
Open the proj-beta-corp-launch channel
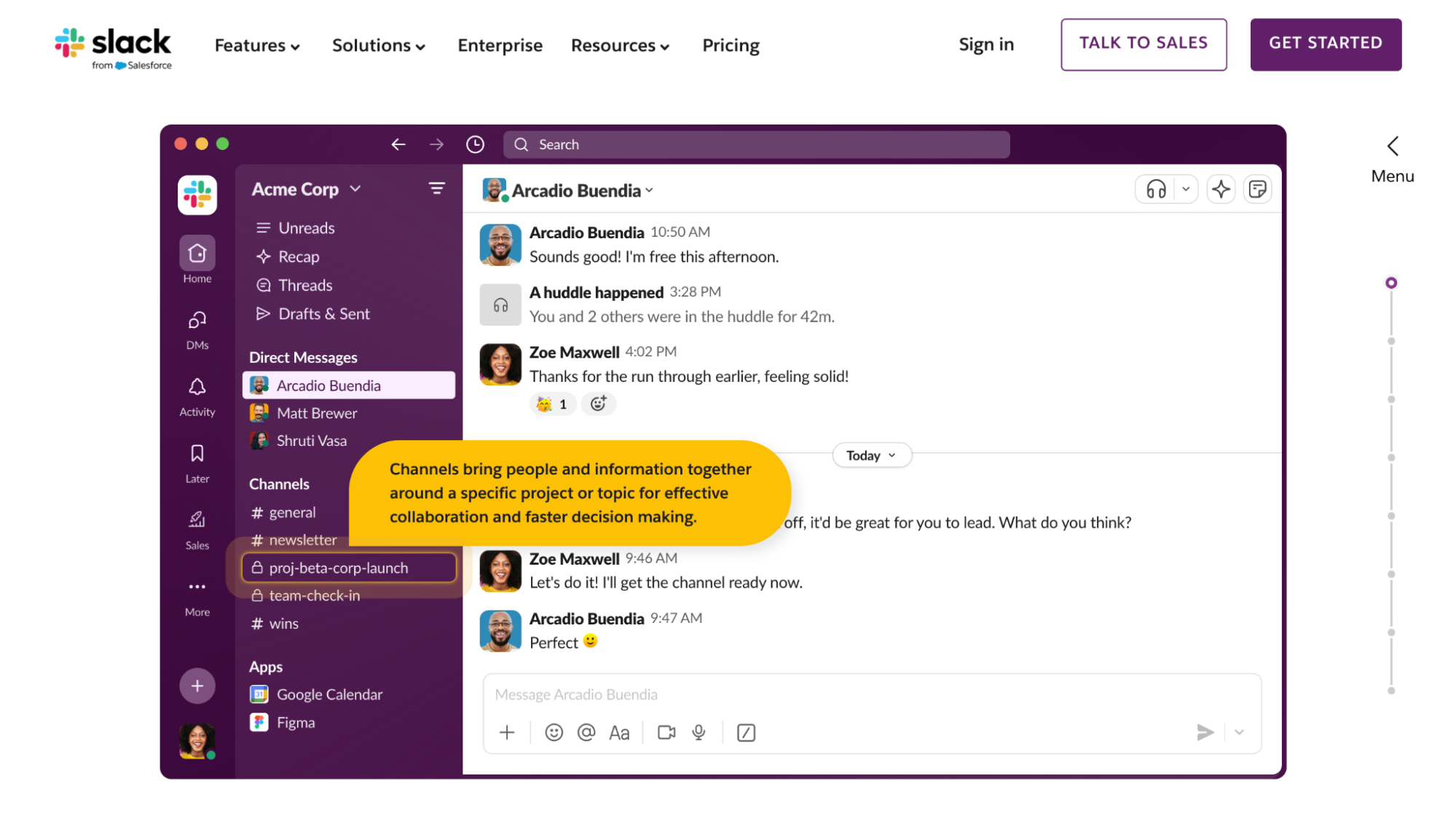point(348,568)
